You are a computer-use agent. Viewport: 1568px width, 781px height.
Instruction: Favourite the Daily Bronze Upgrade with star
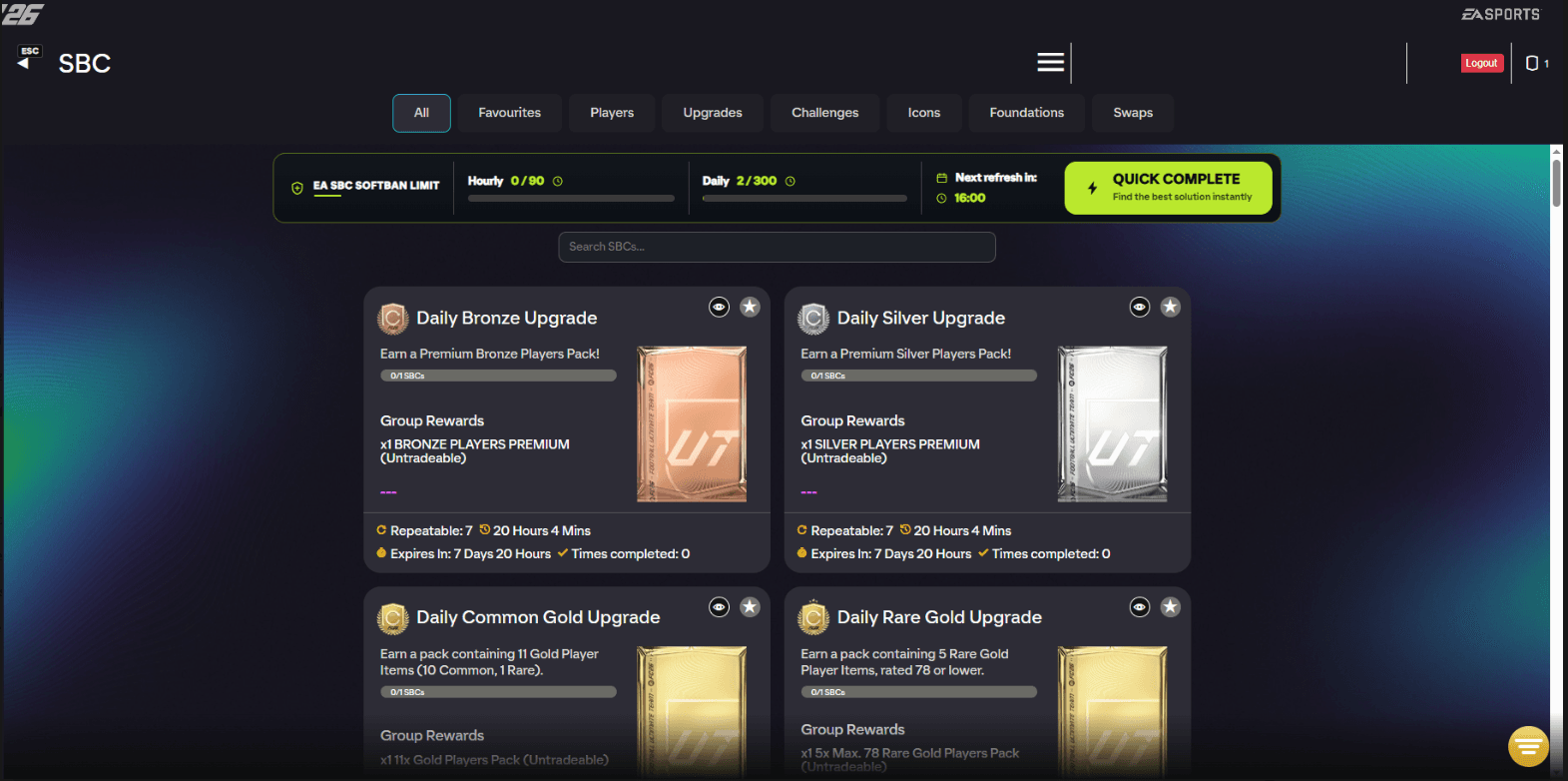tap(750, 307)
